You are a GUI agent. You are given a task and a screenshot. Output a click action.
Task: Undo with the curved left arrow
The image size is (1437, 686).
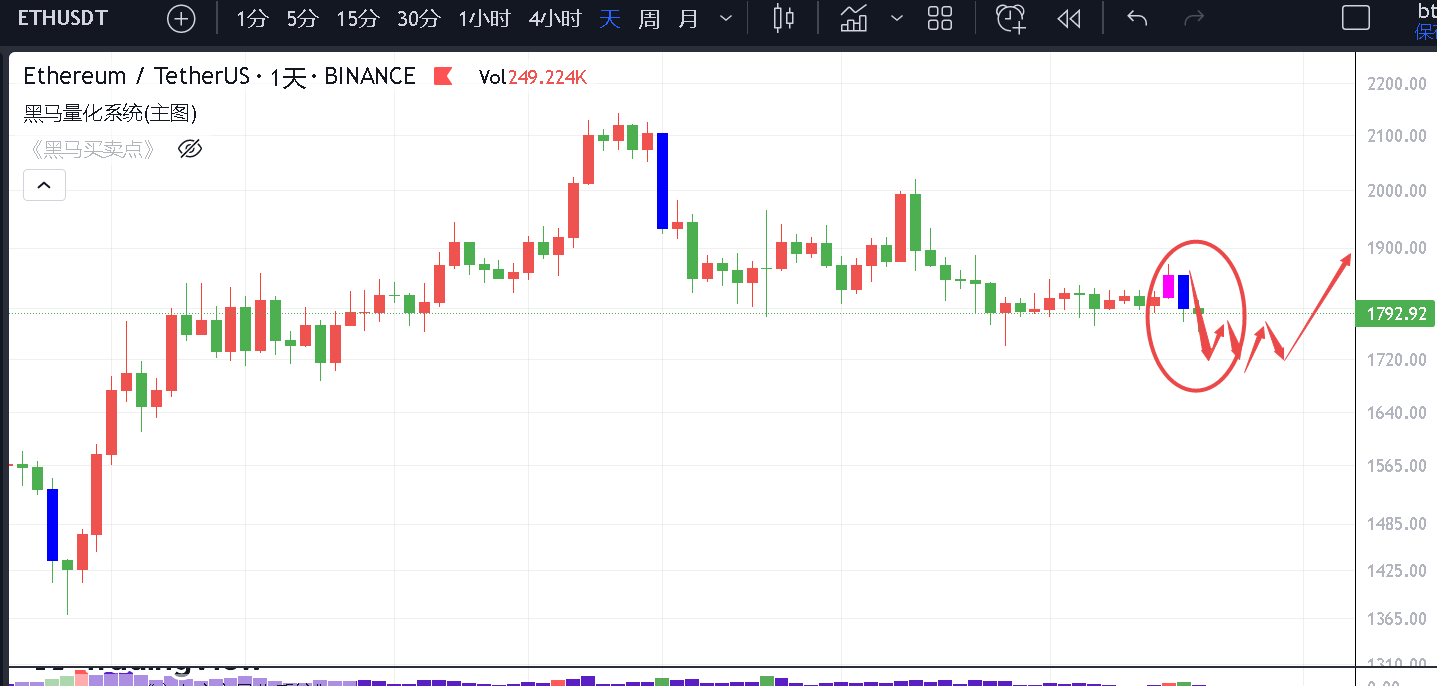pos(1137,18)
